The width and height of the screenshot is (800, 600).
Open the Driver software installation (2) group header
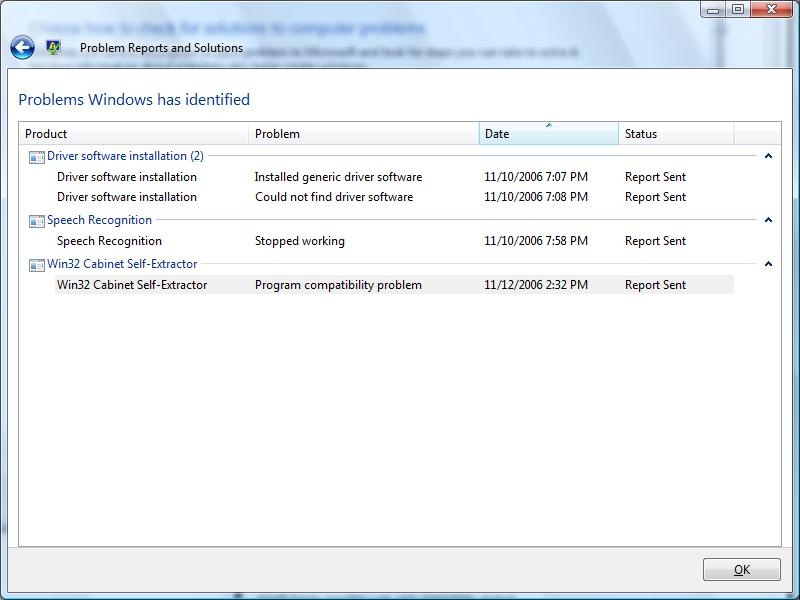coord(125,156)
